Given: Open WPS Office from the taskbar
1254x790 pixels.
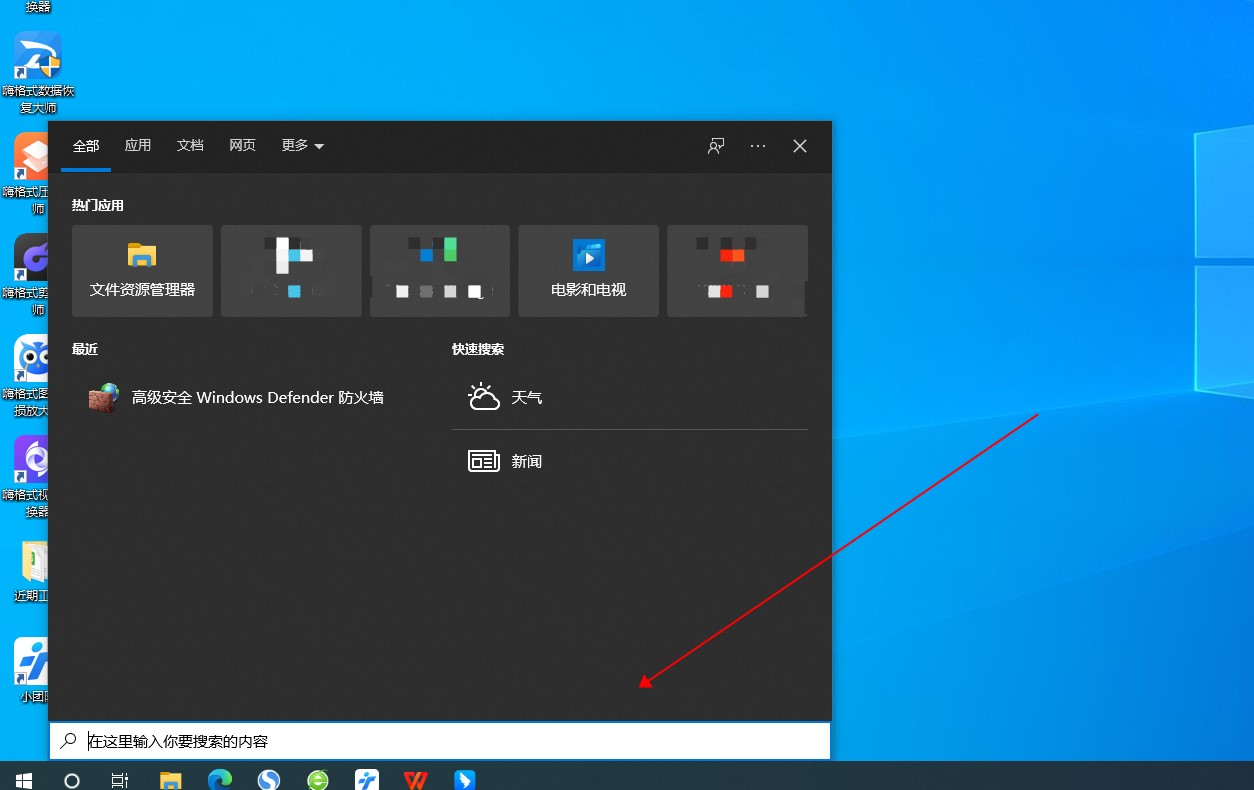Looking at the screenshot, I should pos(416,780).
